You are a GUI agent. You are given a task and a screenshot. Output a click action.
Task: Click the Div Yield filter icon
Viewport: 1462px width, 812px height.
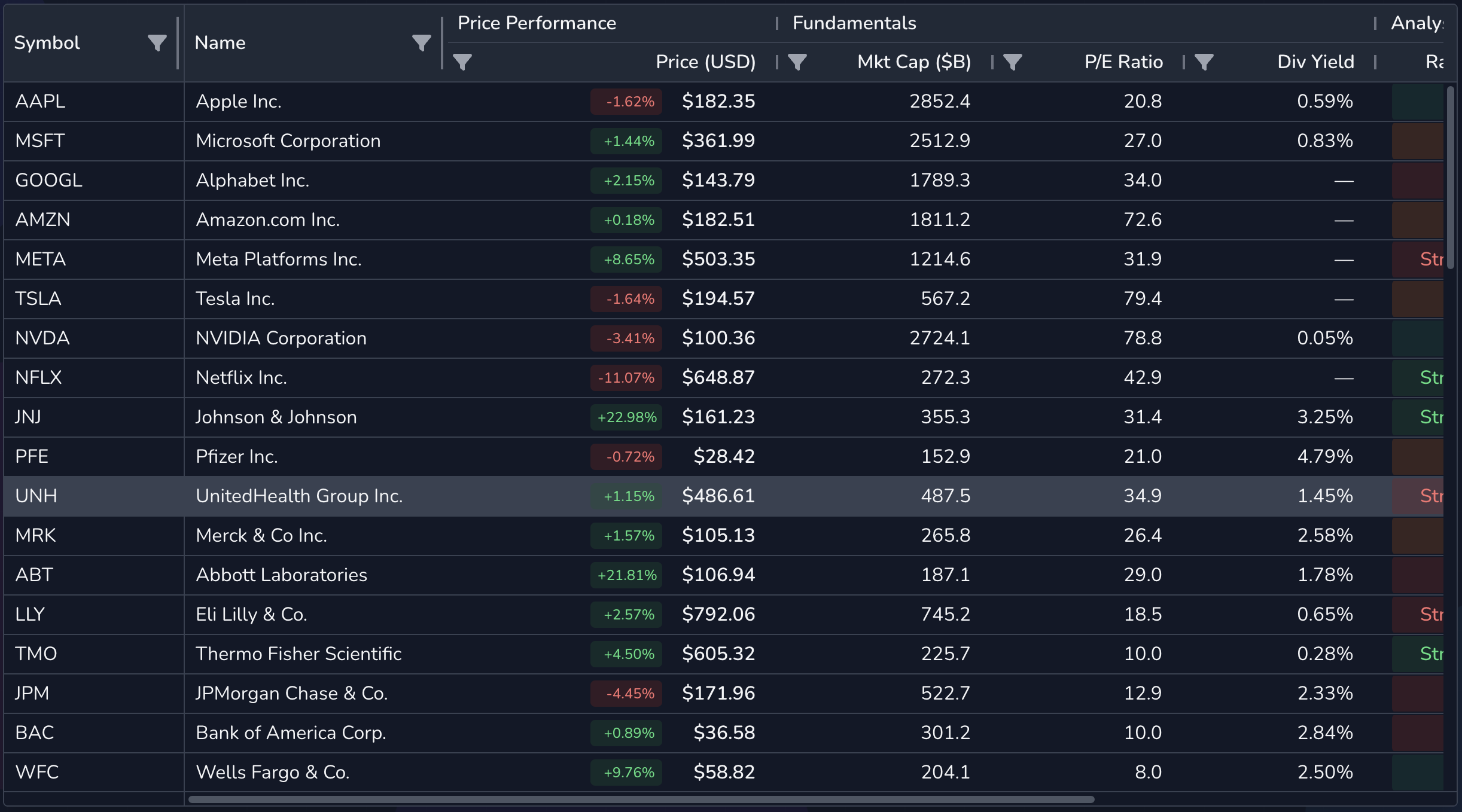tap(1204, 62)
